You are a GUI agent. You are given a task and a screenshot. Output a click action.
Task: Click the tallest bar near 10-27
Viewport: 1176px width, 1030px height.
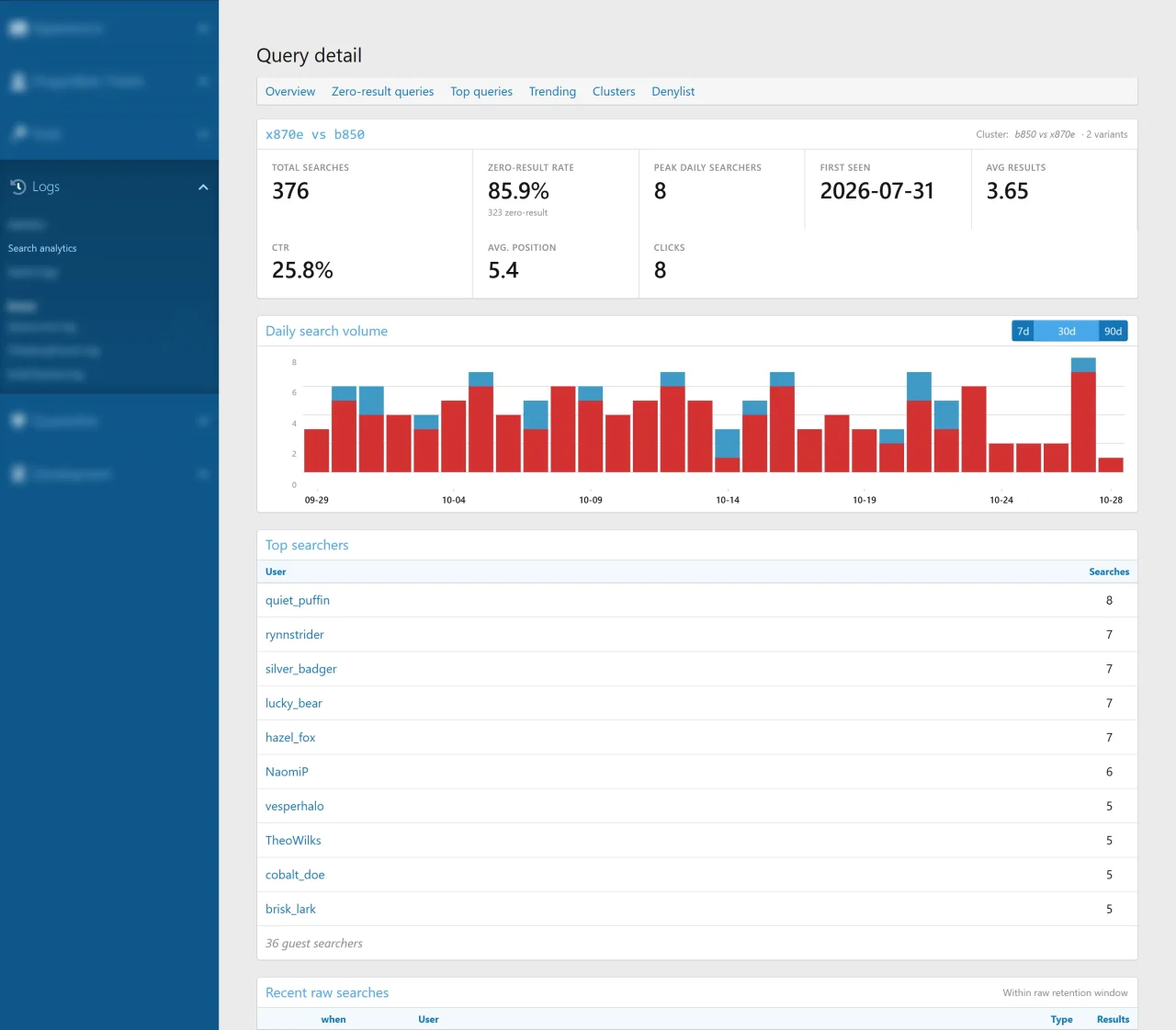(1083, 415)
